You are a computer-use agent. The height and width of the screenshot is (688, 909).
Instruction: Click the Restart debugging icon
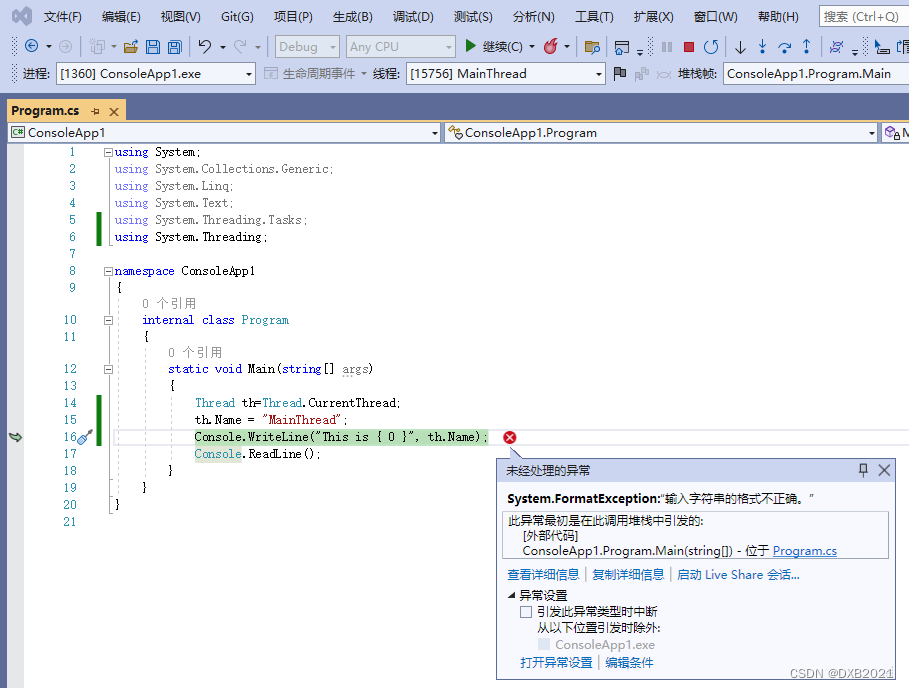711,47
